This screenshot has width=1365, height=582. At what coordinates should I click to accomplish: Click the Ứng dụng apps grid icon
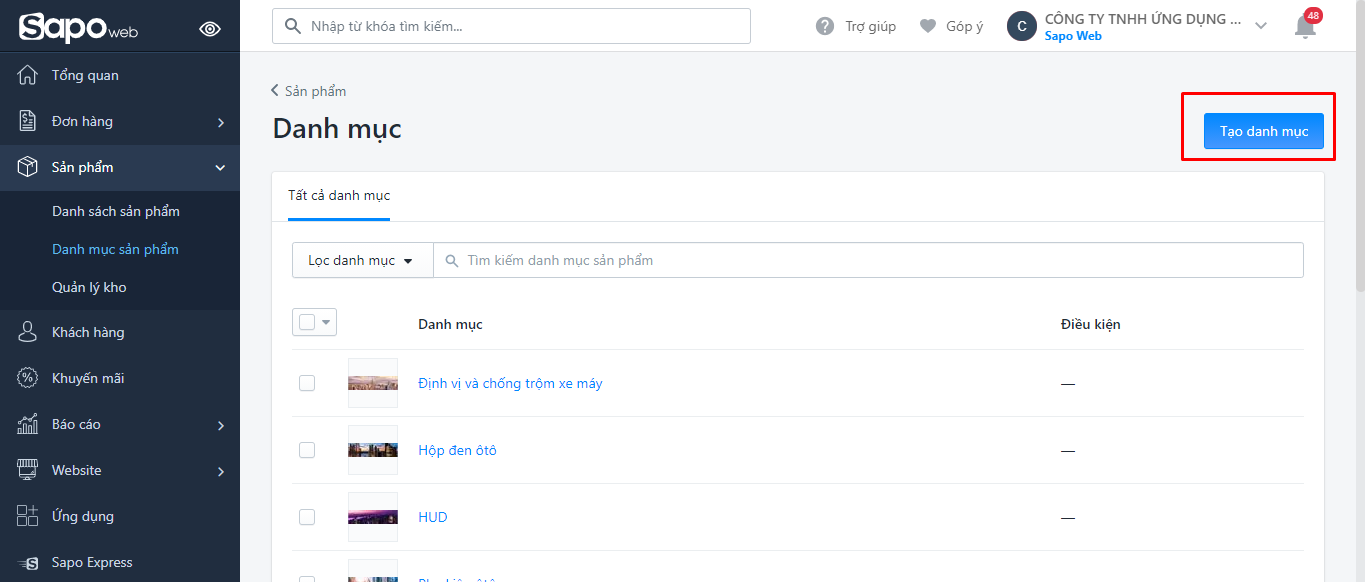click(x=28, y=516)
